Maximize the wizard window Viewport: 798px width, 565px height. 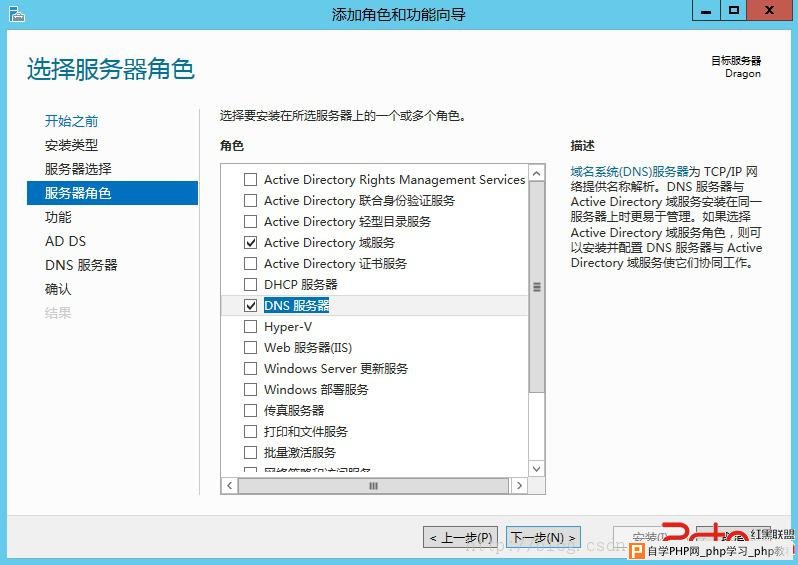734,11
